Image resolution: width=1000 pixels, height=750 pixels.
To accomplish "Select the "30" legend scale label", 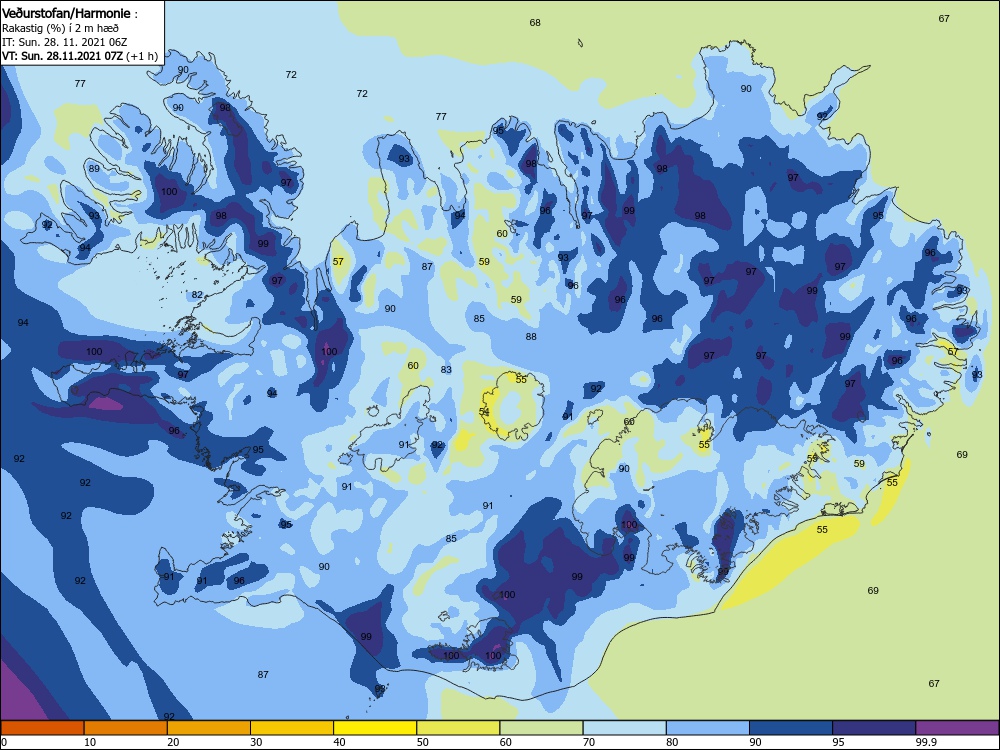I will [256, 742].
